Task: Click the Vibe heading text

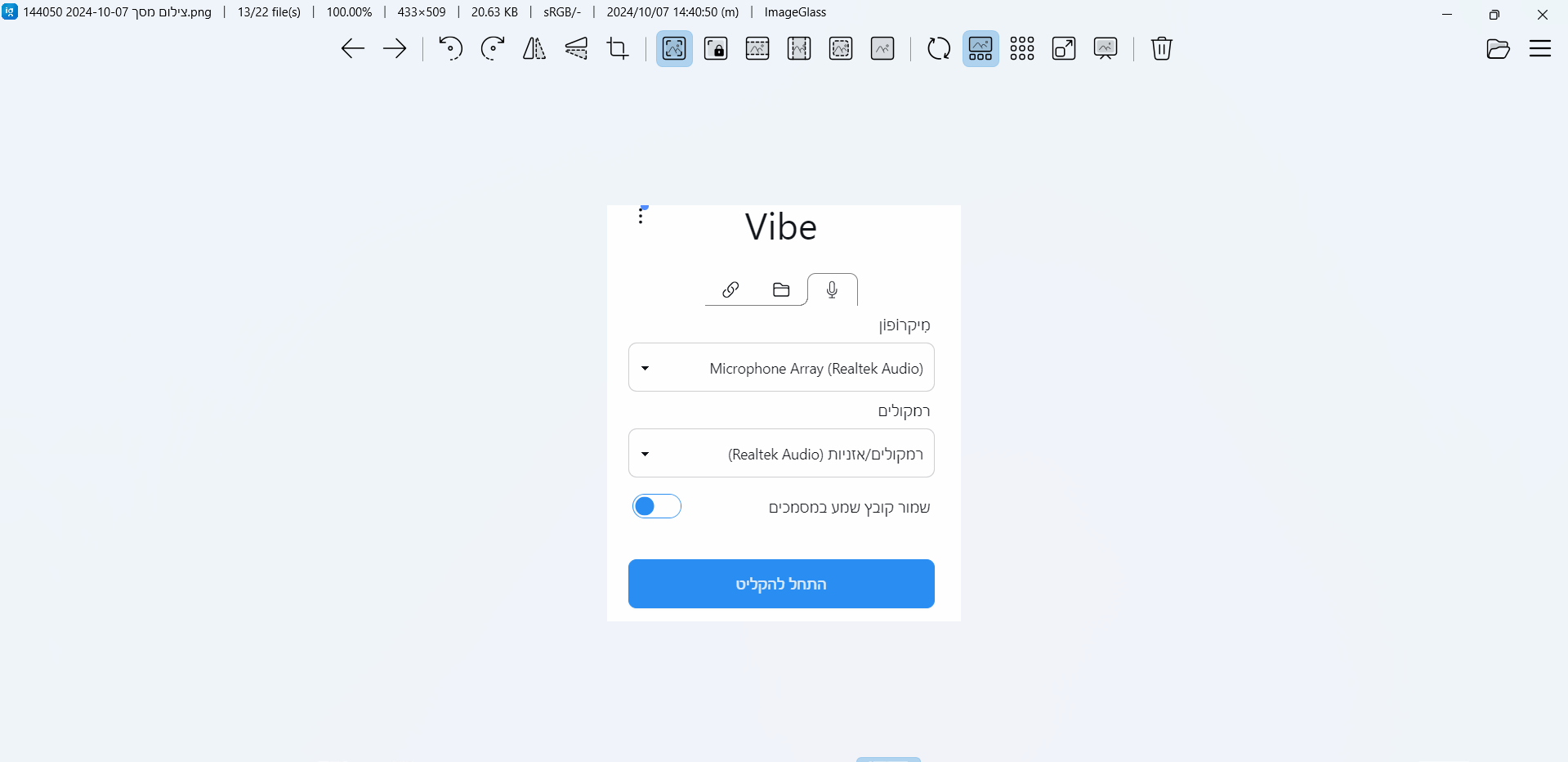Action: coord(781,227)
